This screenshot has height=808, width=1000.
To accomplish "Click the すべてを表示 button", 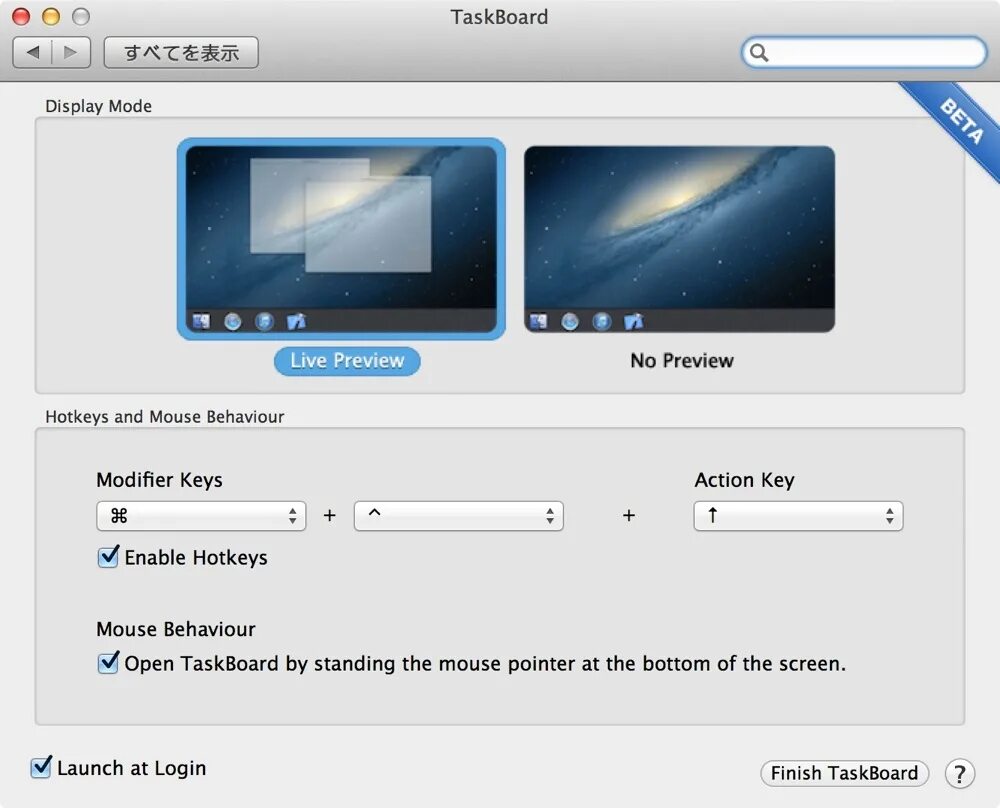I will tap(181, 52).
